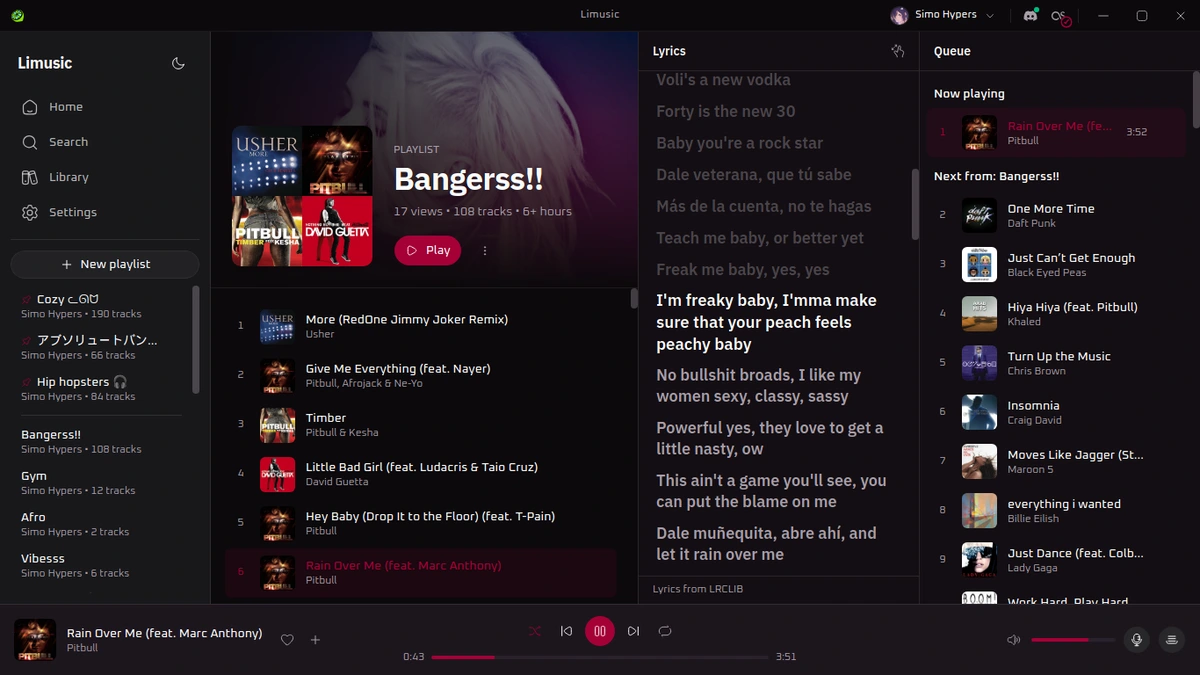Click the Discord status icon
Viewport: 1200px width, 675px height.
pyautogui.click(x=1031, y=15)
